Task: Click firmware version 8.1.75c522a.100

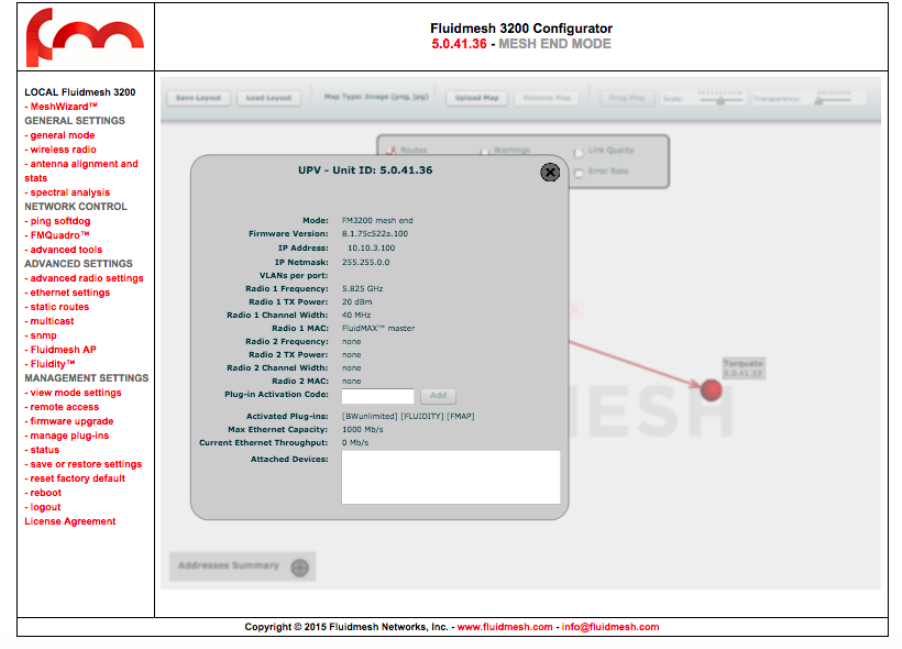Action: pos(375,234)
